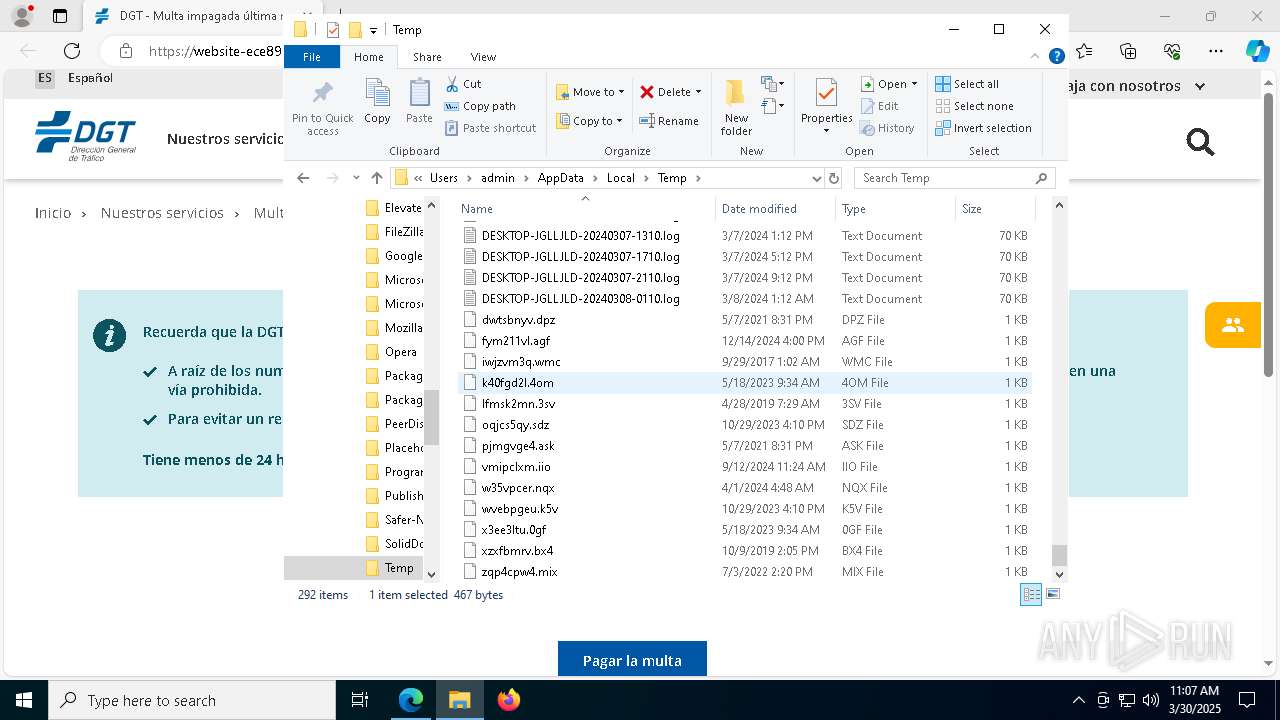Screen dimensions: 1280x720
Task: Click the Pin to Quick access icon
Action: tap(322, 108)
